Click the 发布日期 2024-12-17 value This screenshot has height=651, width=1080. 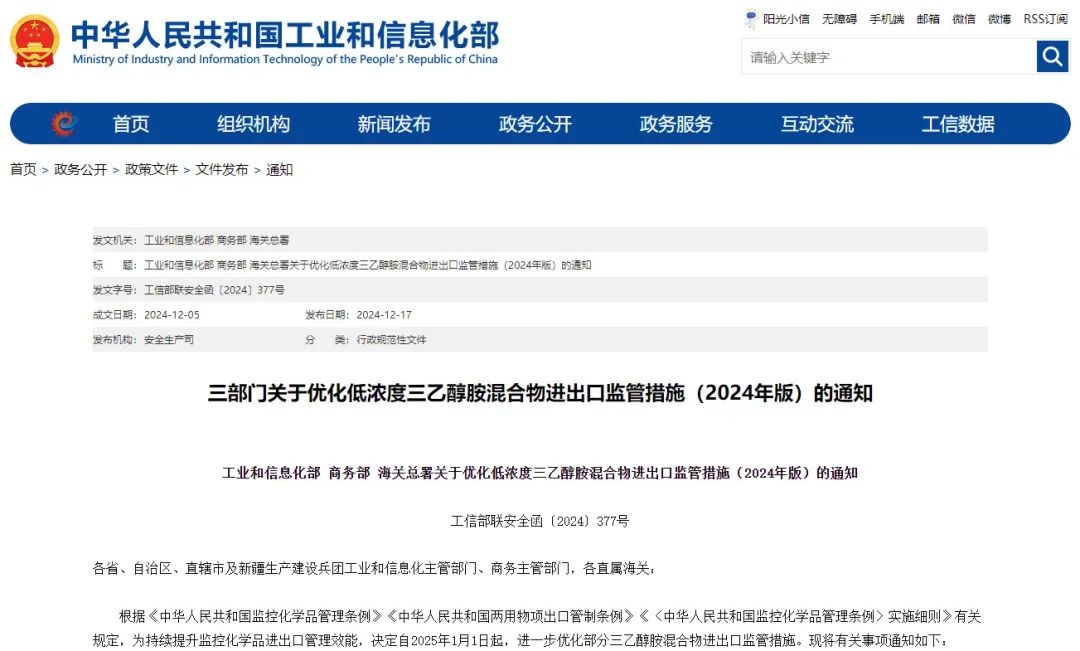(x=384, y=315)
